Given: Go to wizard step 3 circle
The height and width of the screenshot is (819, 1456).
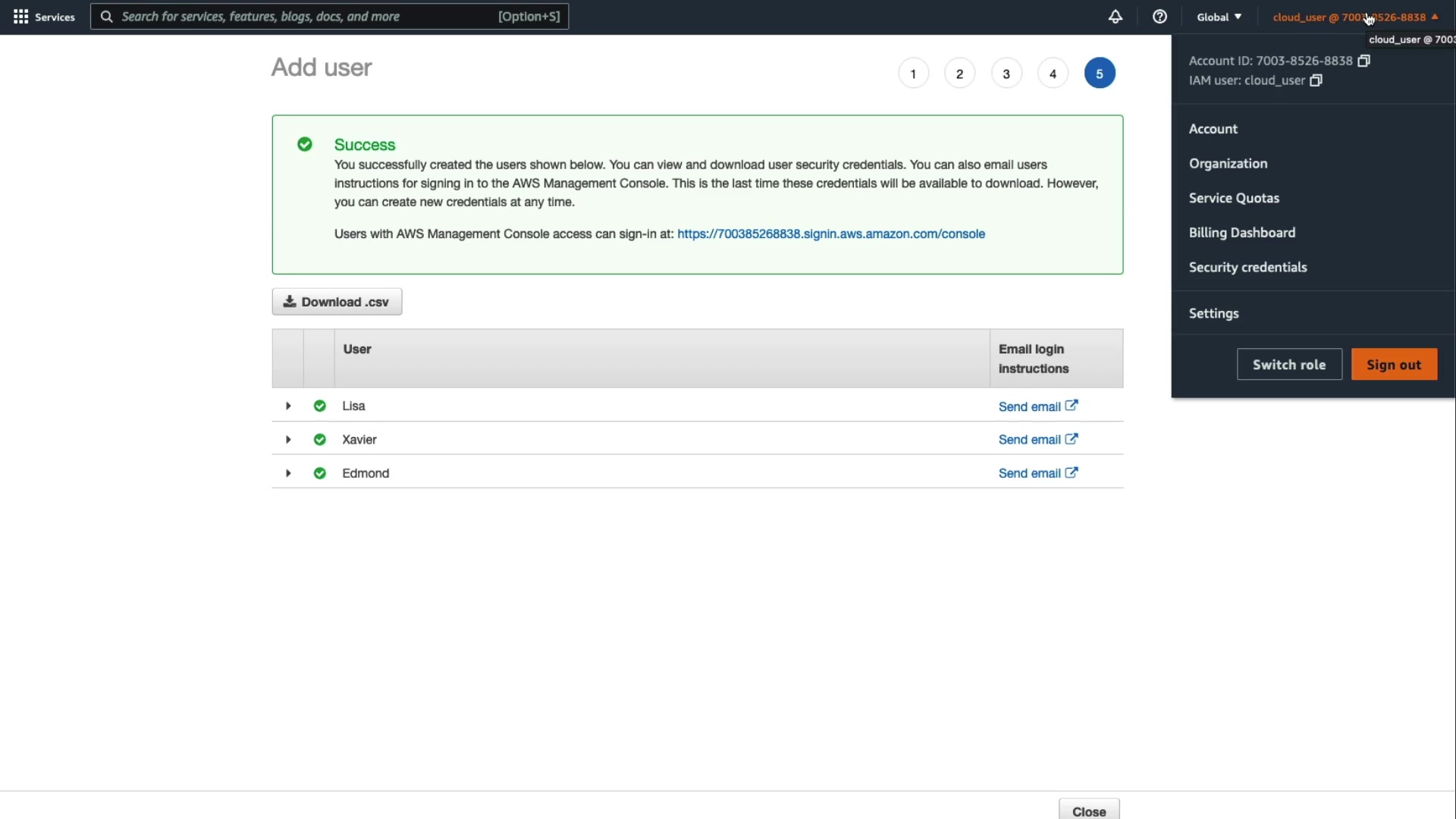Looking at the screenshot, I should click(x=1006, y=74).
